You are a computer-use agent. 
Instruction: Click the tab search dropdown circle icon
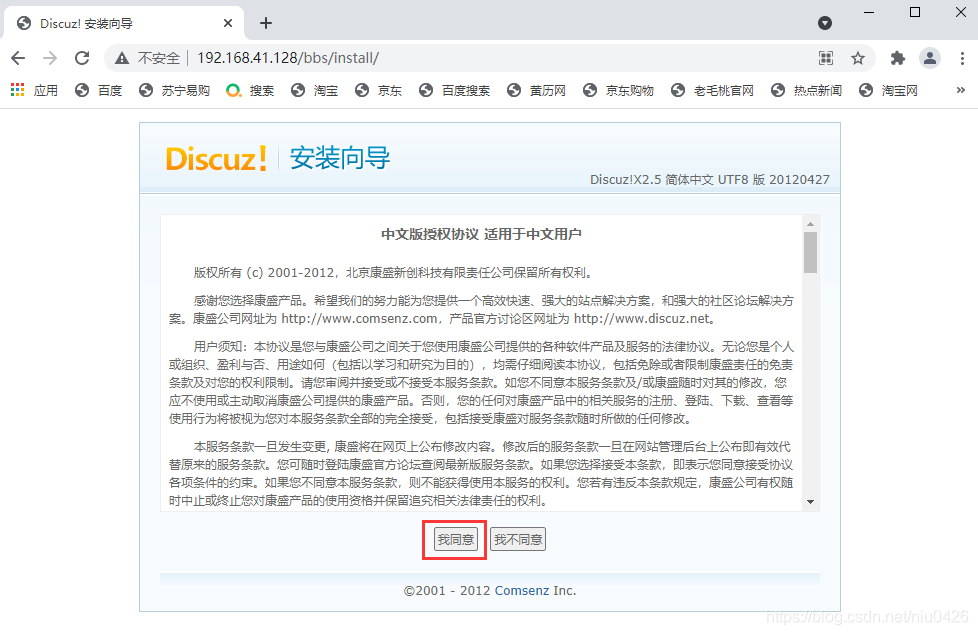[825, 23]
